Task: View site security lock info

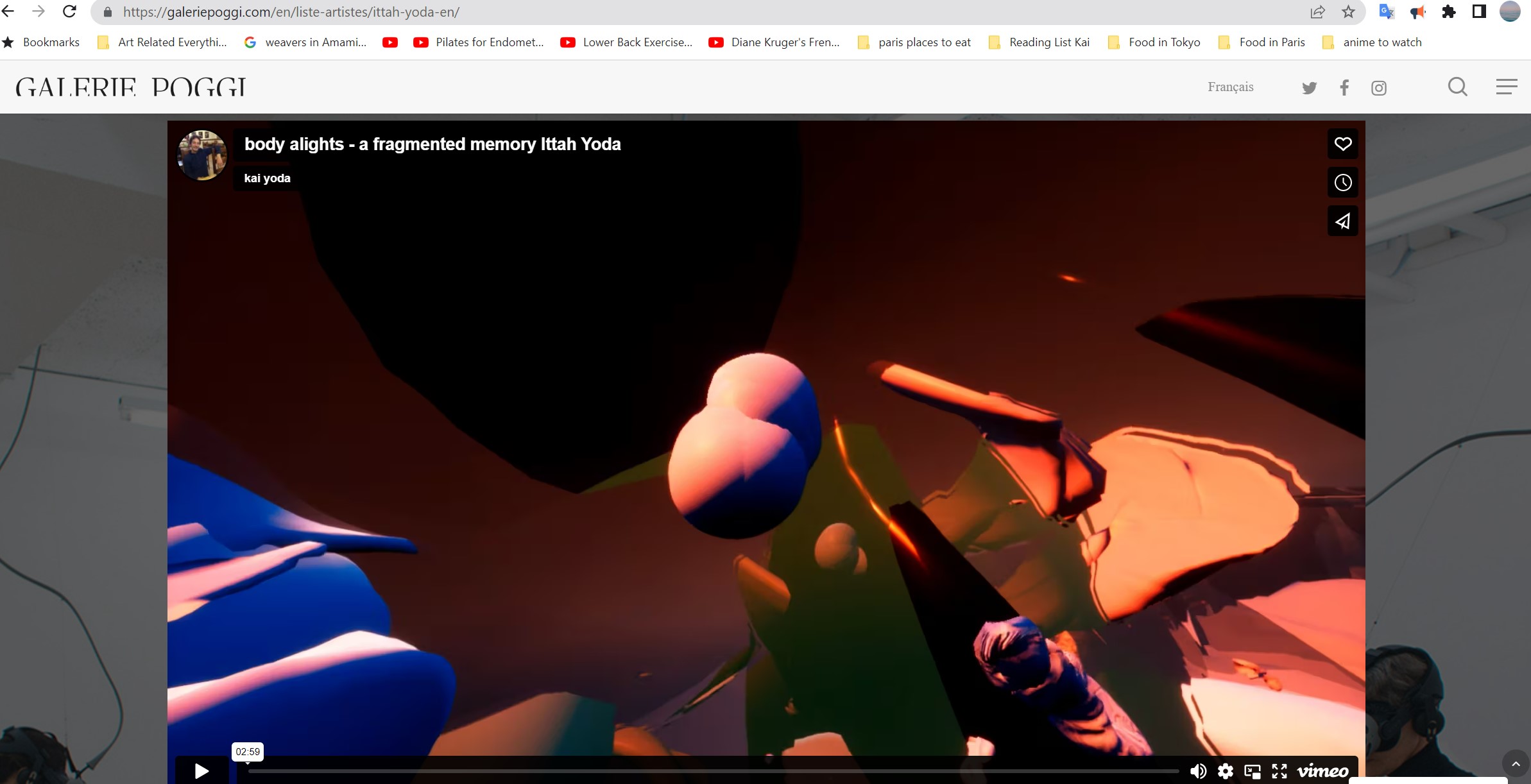Action: 108,12
